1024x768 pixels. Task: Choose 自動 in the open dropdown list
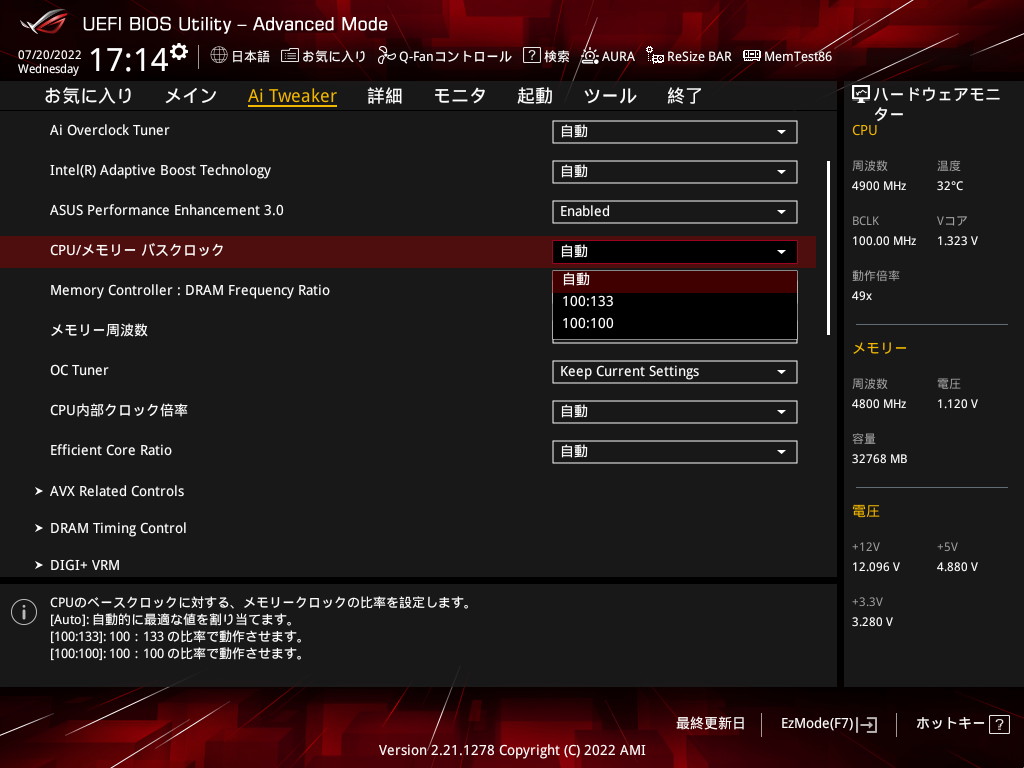(675, 281)
